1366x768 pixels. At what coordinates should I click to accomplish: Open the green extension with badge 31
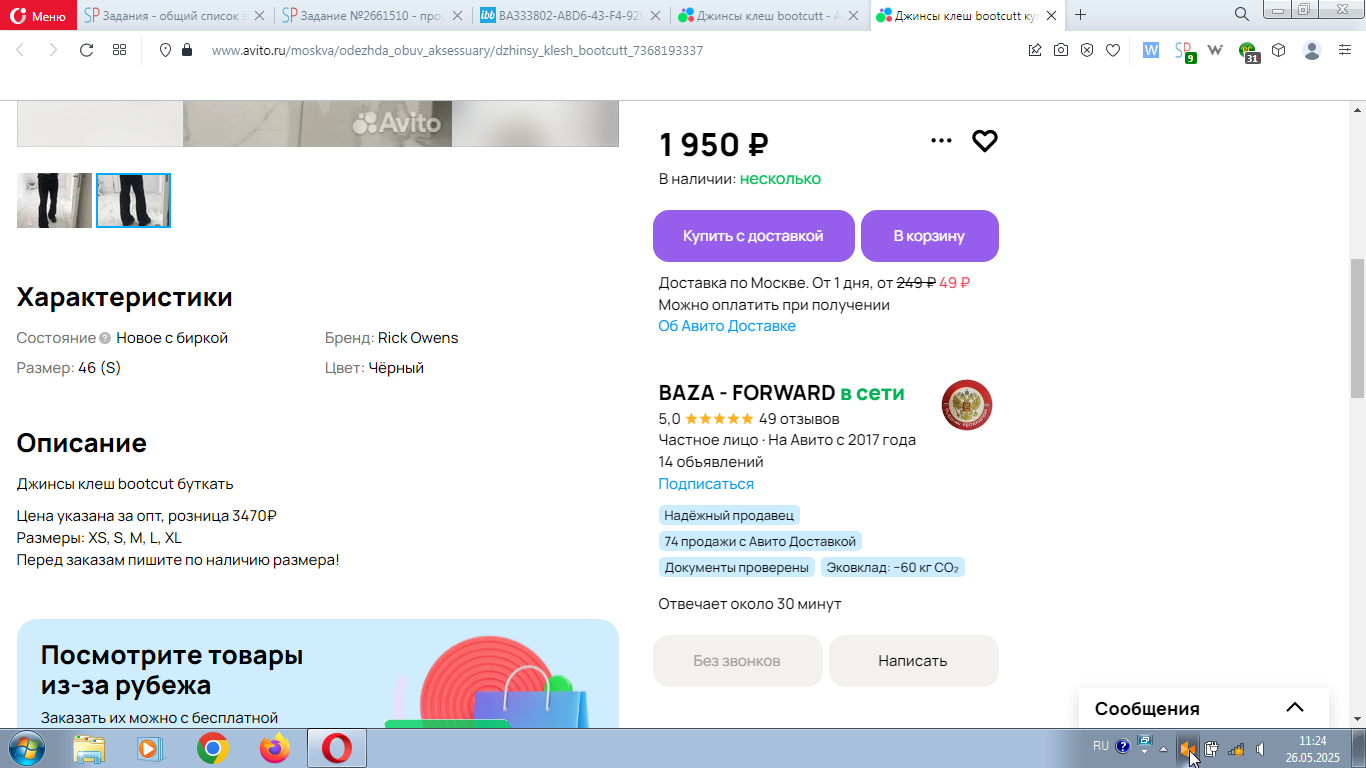click(x=1248, y=52)
